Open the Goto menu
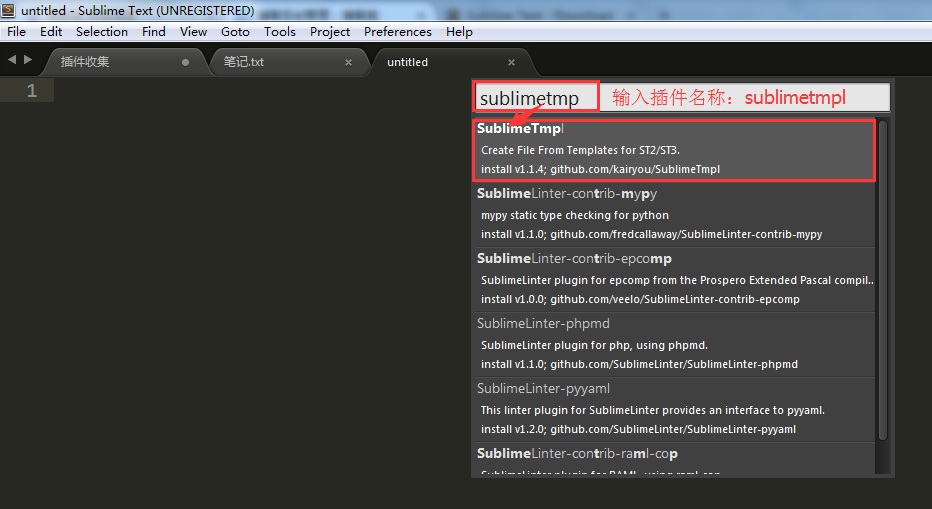Image resolution: width=932 pixels, height=509 pixels. [235, 32]
